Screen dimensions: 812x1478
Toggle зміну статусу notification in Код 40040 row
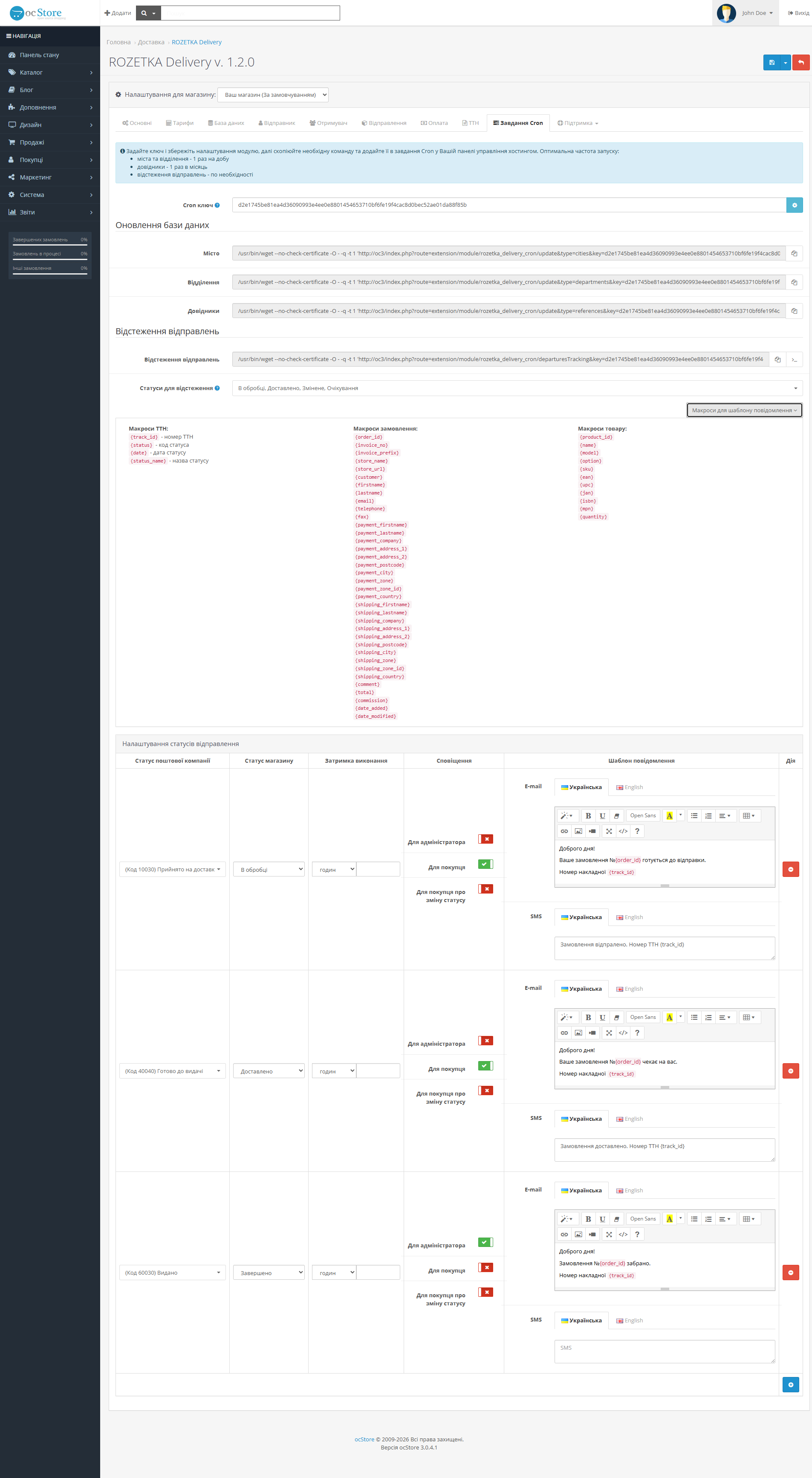pyautogui.click(x=485, y=1091)
